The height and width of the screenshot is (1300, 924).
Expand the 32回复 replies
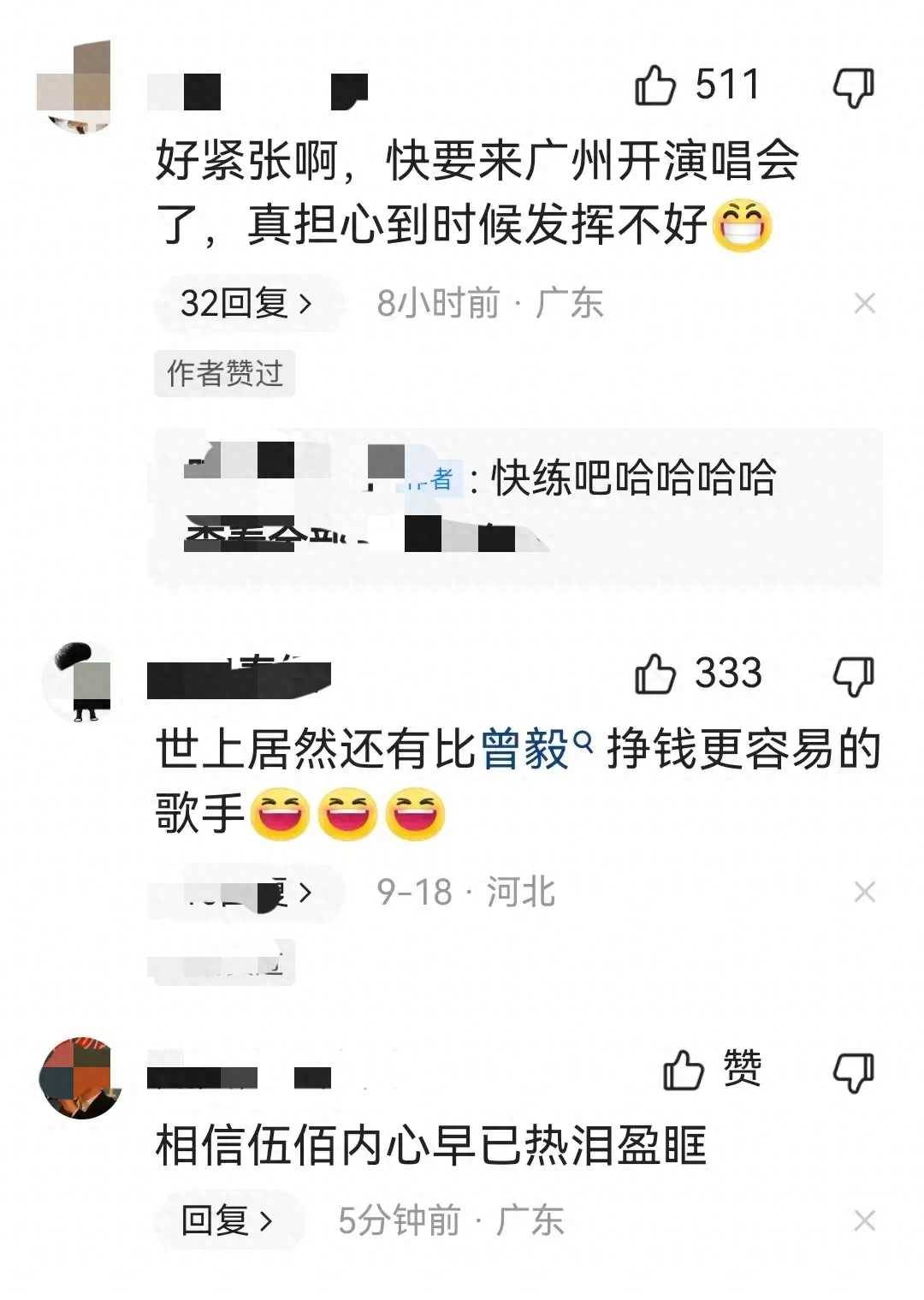(x=246, y=303)
